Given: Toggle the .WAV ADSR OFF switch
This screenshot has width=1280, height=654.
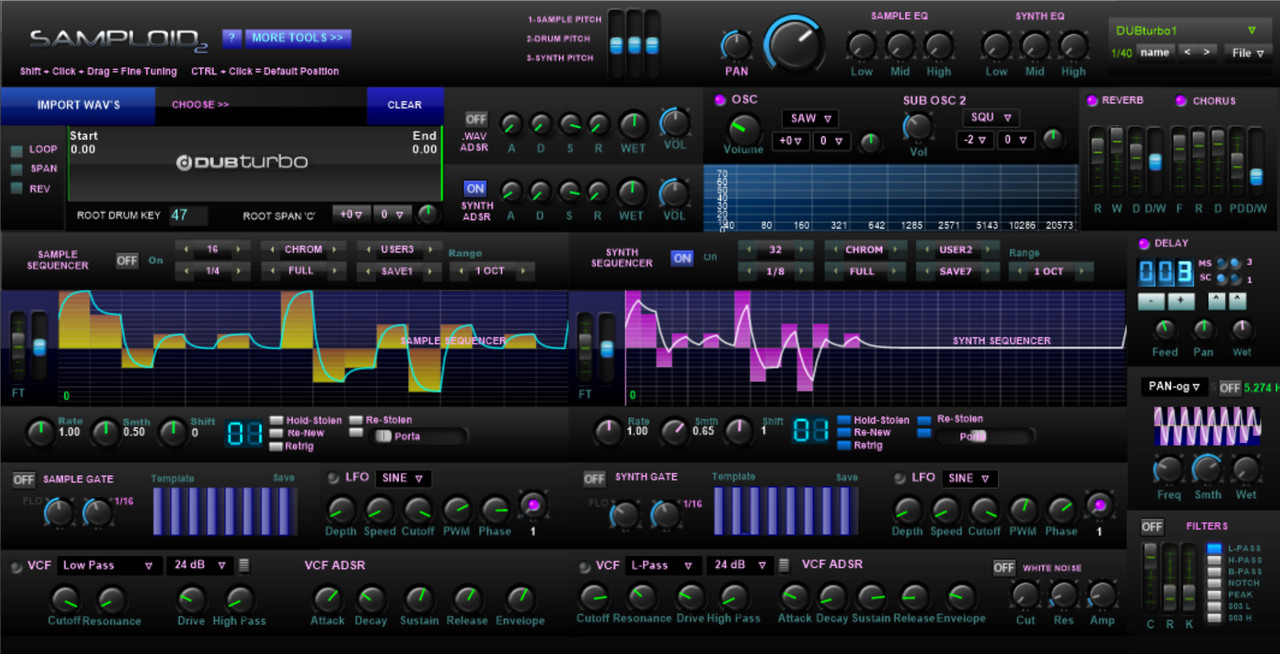Looking at the screenshot, I should pos(476,119).
